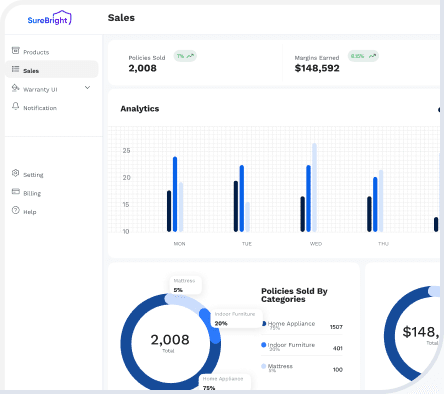Click the Margins Earned percentage badge
444x394 pixels.
pyautogui.click(x=363, y=56)
